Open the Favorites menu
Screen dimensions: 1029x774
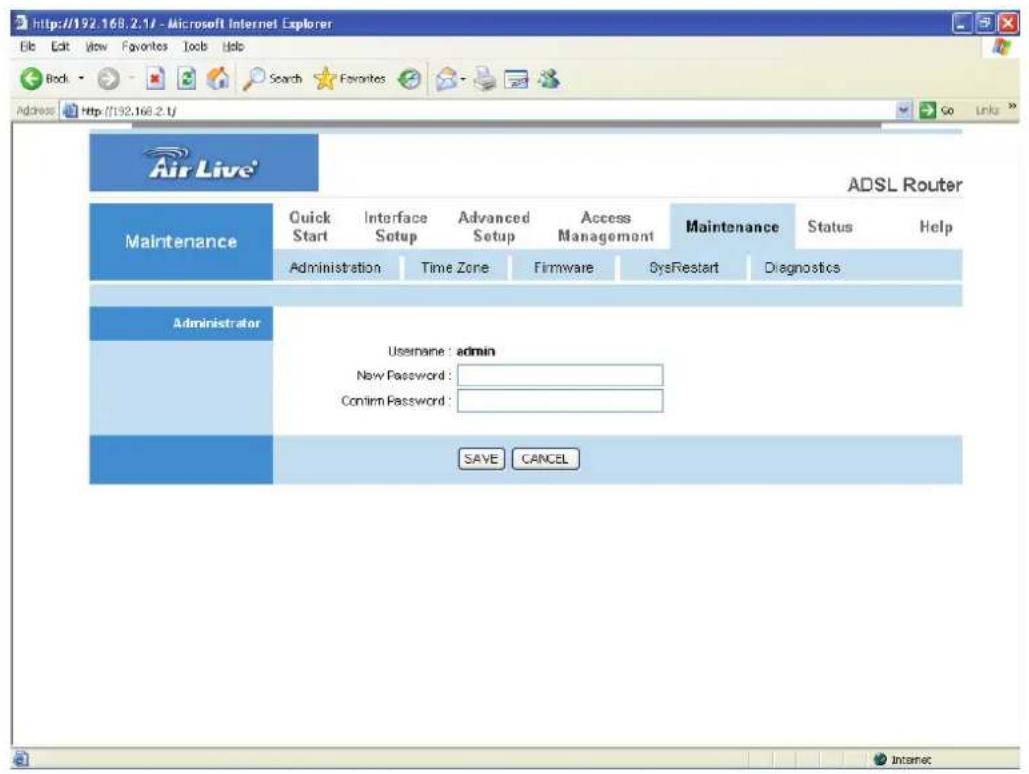click(x=144, y=47)
